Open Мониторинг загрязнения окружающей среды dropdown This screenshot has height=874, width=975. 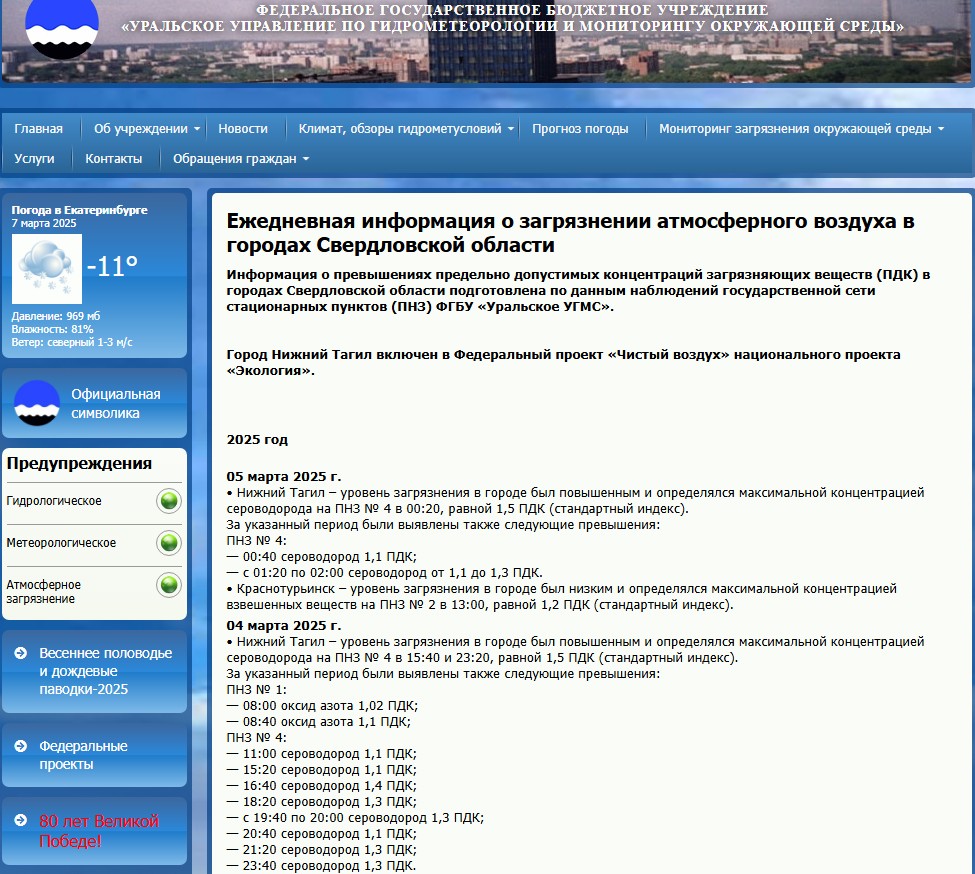[801, 129]
